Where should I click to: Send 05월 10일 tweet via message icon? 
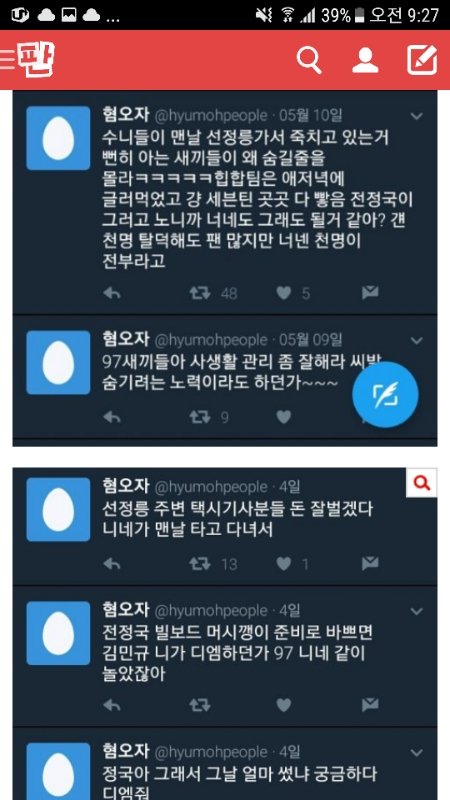370,292
